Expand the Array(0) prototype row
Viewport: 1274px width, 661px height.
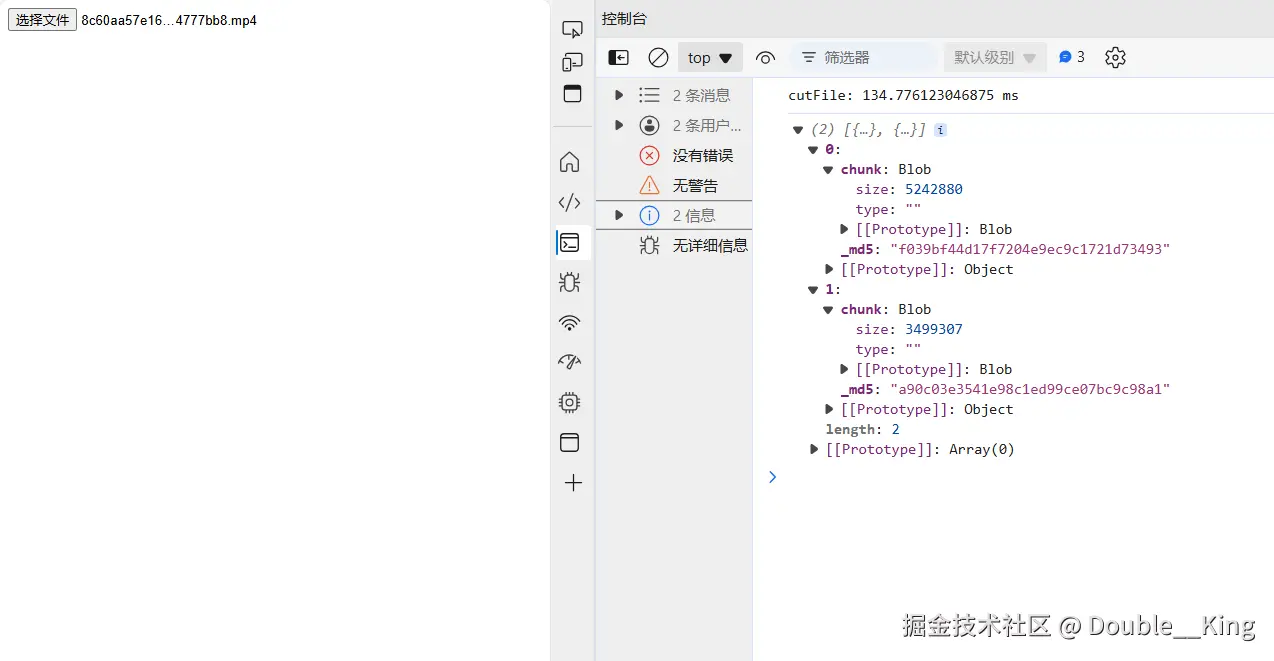(x=814, y=450)
